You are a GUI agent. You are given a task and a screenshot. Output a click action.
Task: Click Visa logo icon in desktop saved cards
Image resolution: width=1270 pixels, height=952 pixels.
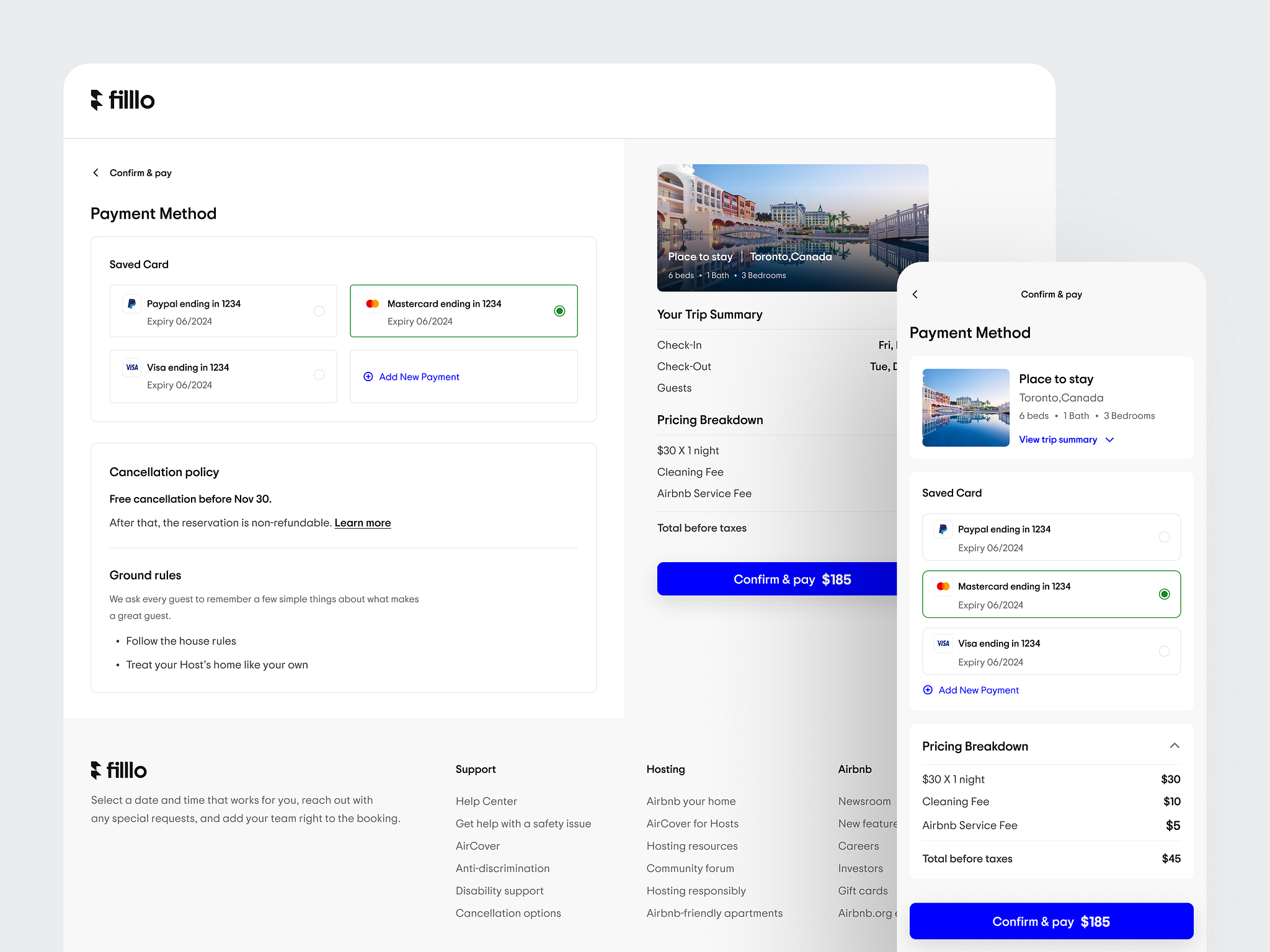click(131, 368)
